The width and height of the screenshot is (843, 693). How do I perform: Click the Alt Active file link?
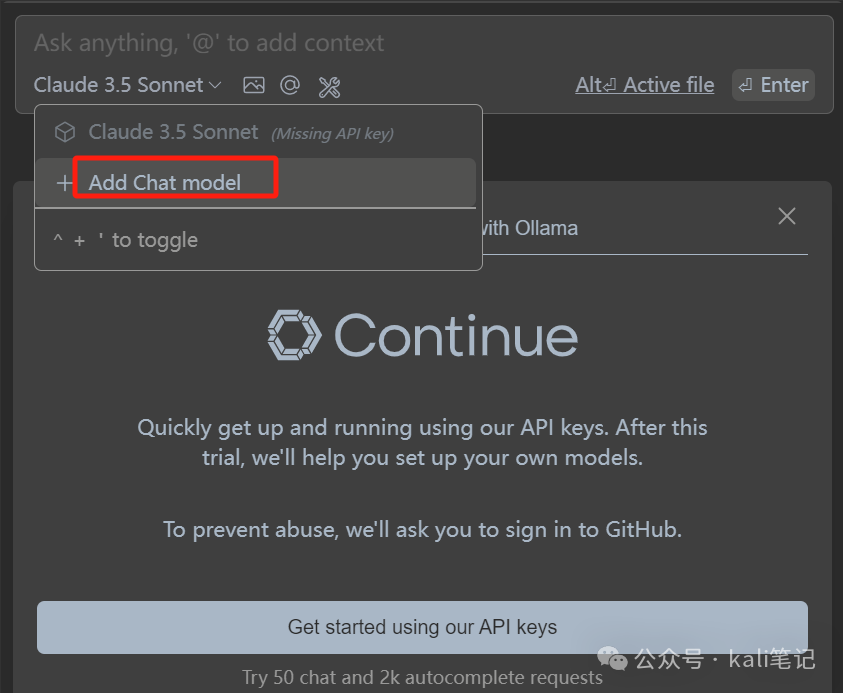[645, 85]
